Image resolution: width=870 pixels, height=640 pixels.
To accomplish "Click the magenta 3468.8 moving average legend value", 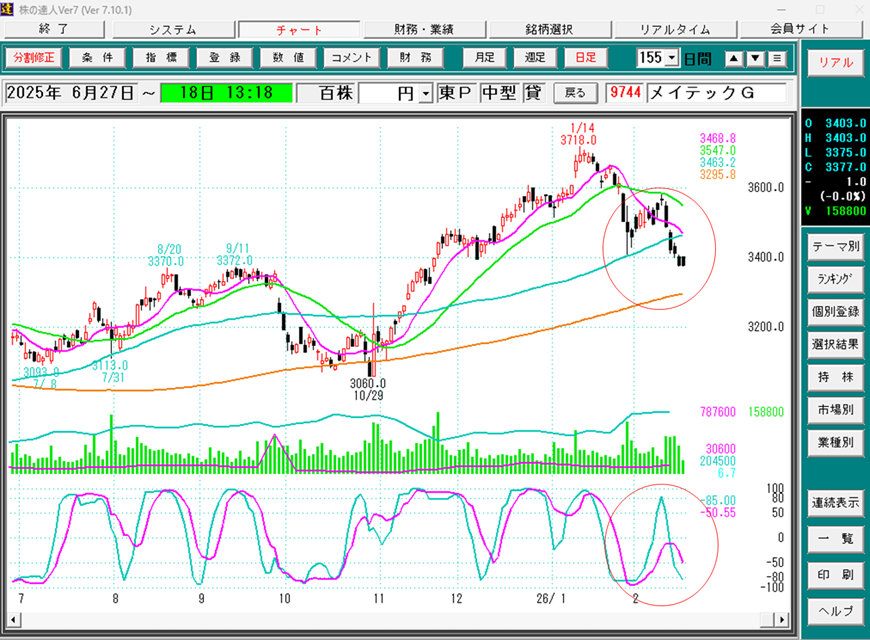I will pos(717,138).
